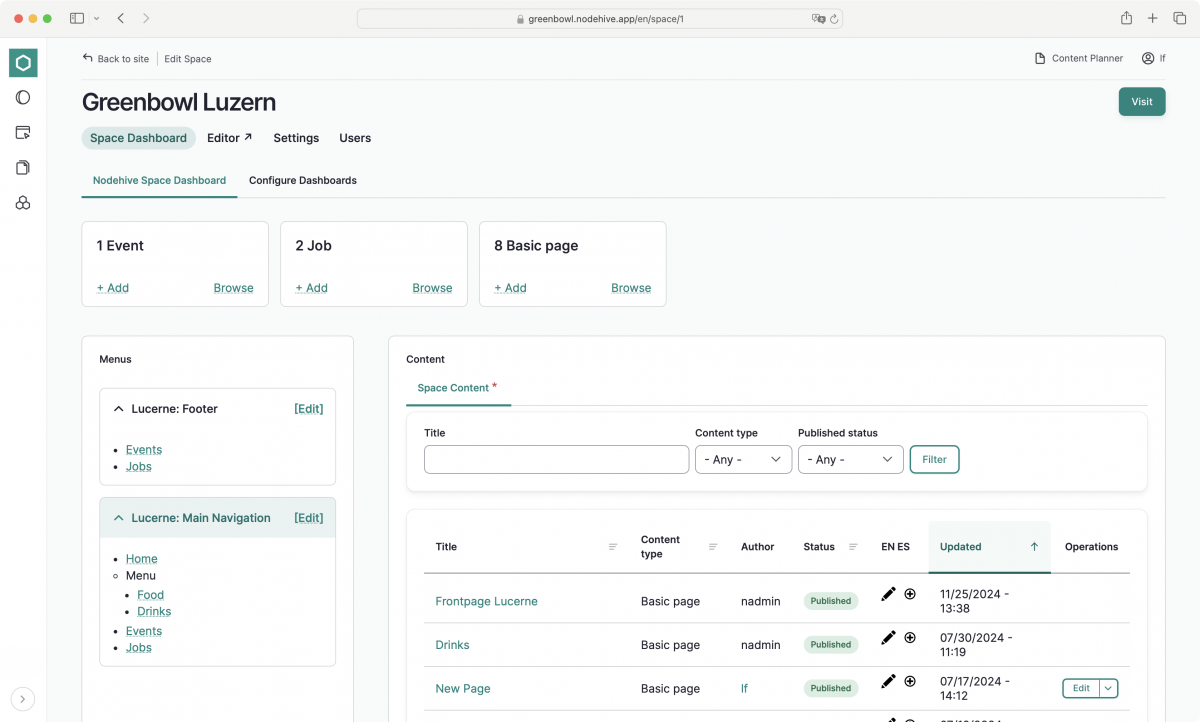Image resolution: width=1200 pixels, height=722 pixels.
Task: Add a new Event from the Event card
Action: click(x=113, y=288)
